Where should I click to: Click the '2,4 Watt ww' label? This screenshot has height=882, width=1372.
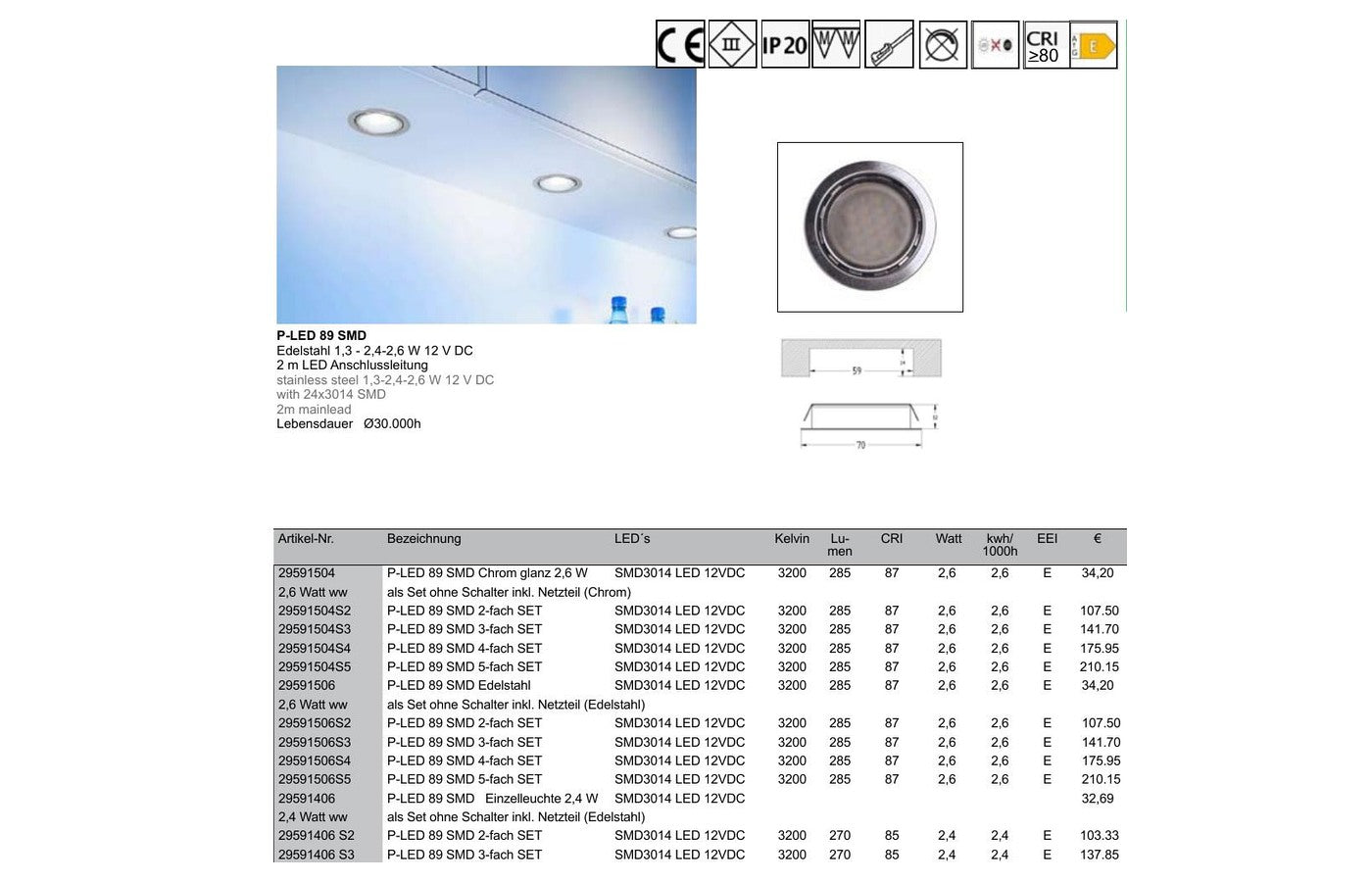313,817
